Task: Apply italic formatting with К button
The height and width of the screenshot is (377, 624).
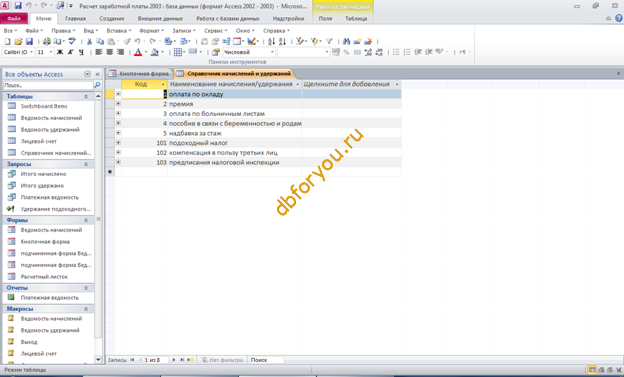Action: [x=71, y=52]
